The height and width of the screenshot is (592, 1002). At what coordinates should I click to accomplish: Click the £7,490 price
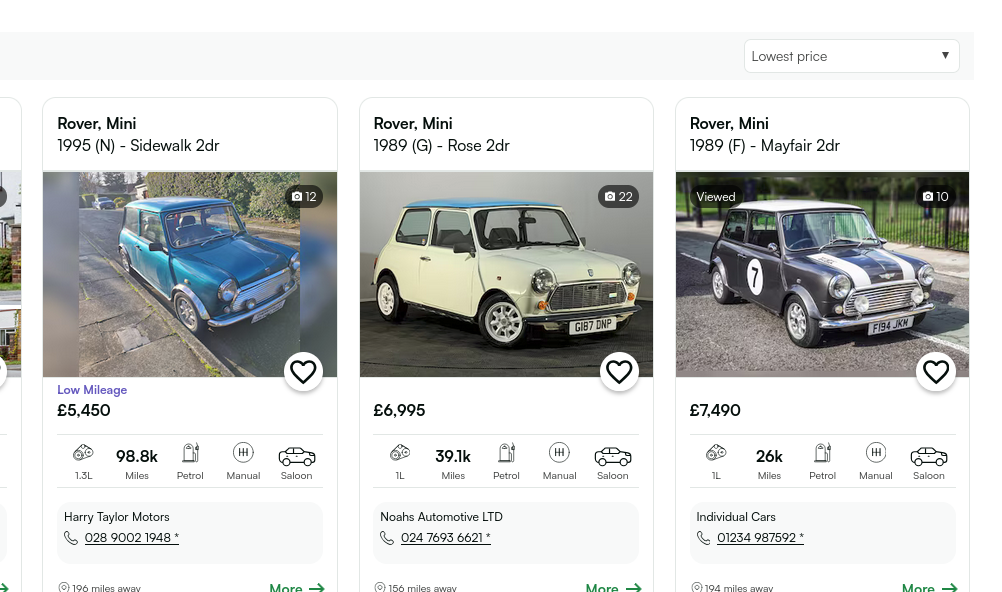click(x=715, y=410)
